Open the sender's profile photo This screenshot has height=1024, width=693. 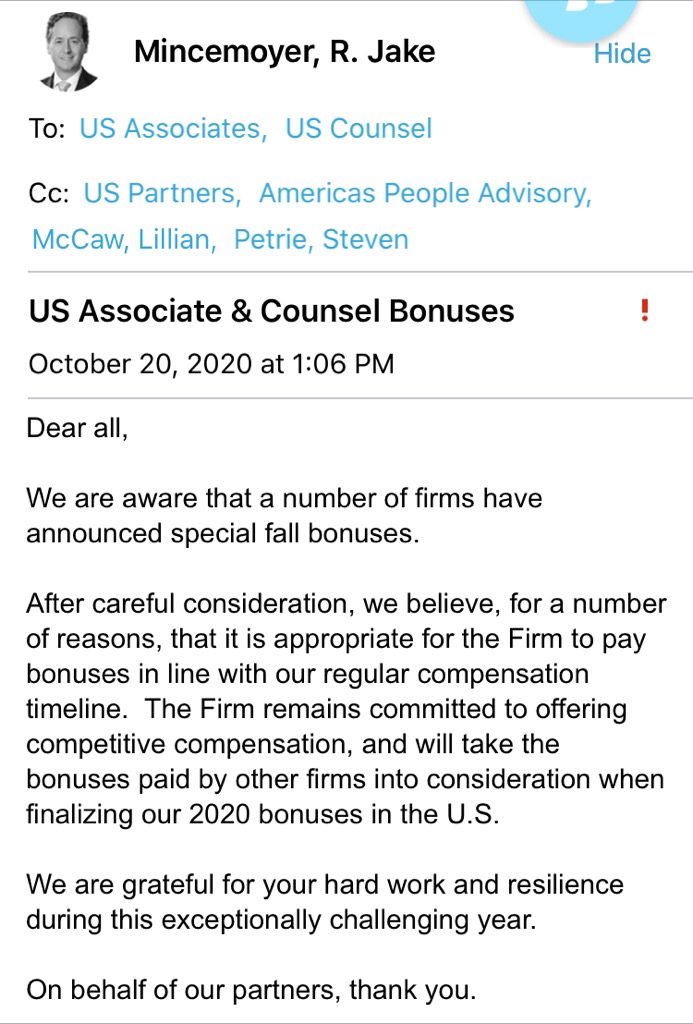tap(68, 52)
